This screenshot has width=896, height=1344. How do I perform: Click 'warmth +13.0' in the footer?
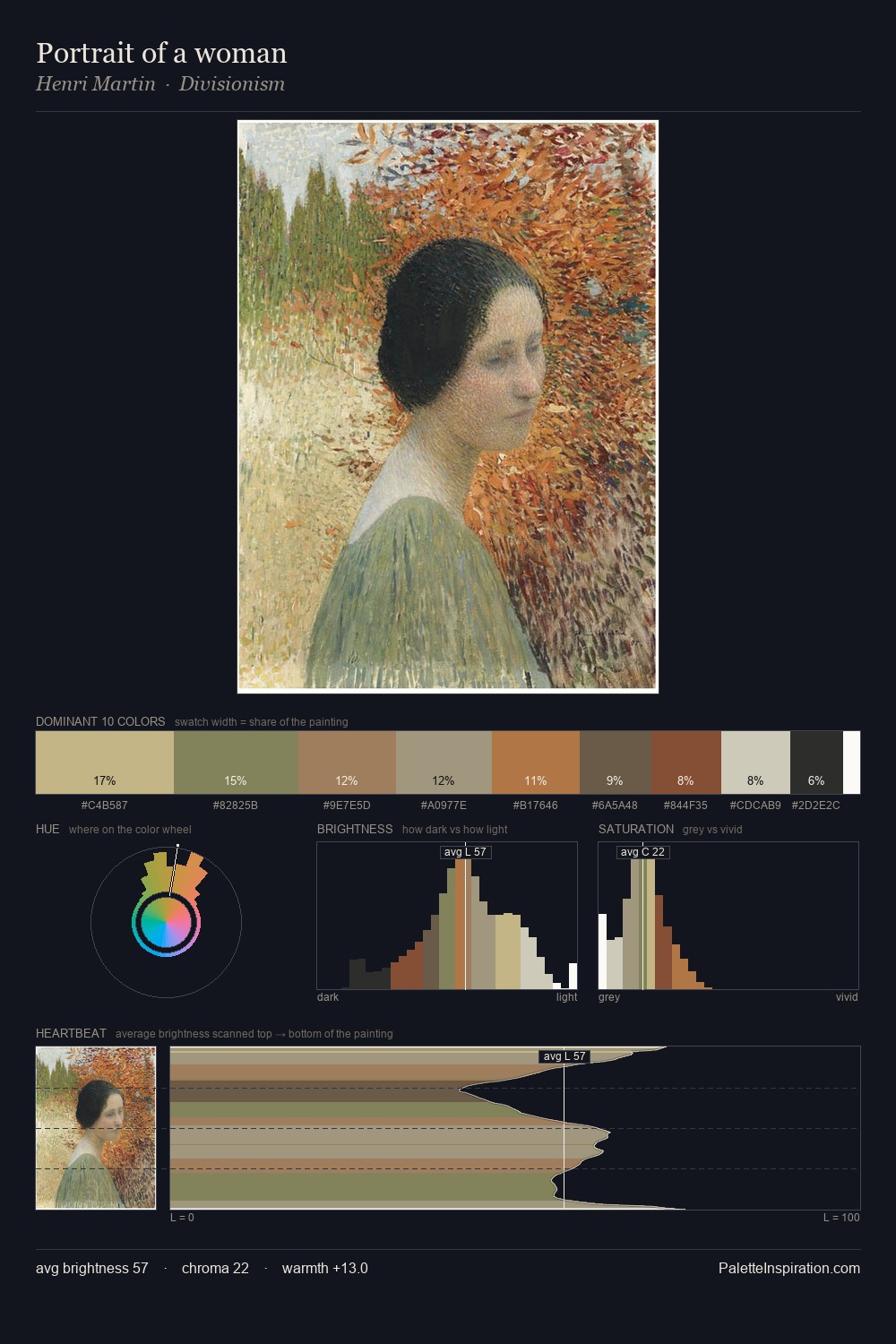(325, 1268)
